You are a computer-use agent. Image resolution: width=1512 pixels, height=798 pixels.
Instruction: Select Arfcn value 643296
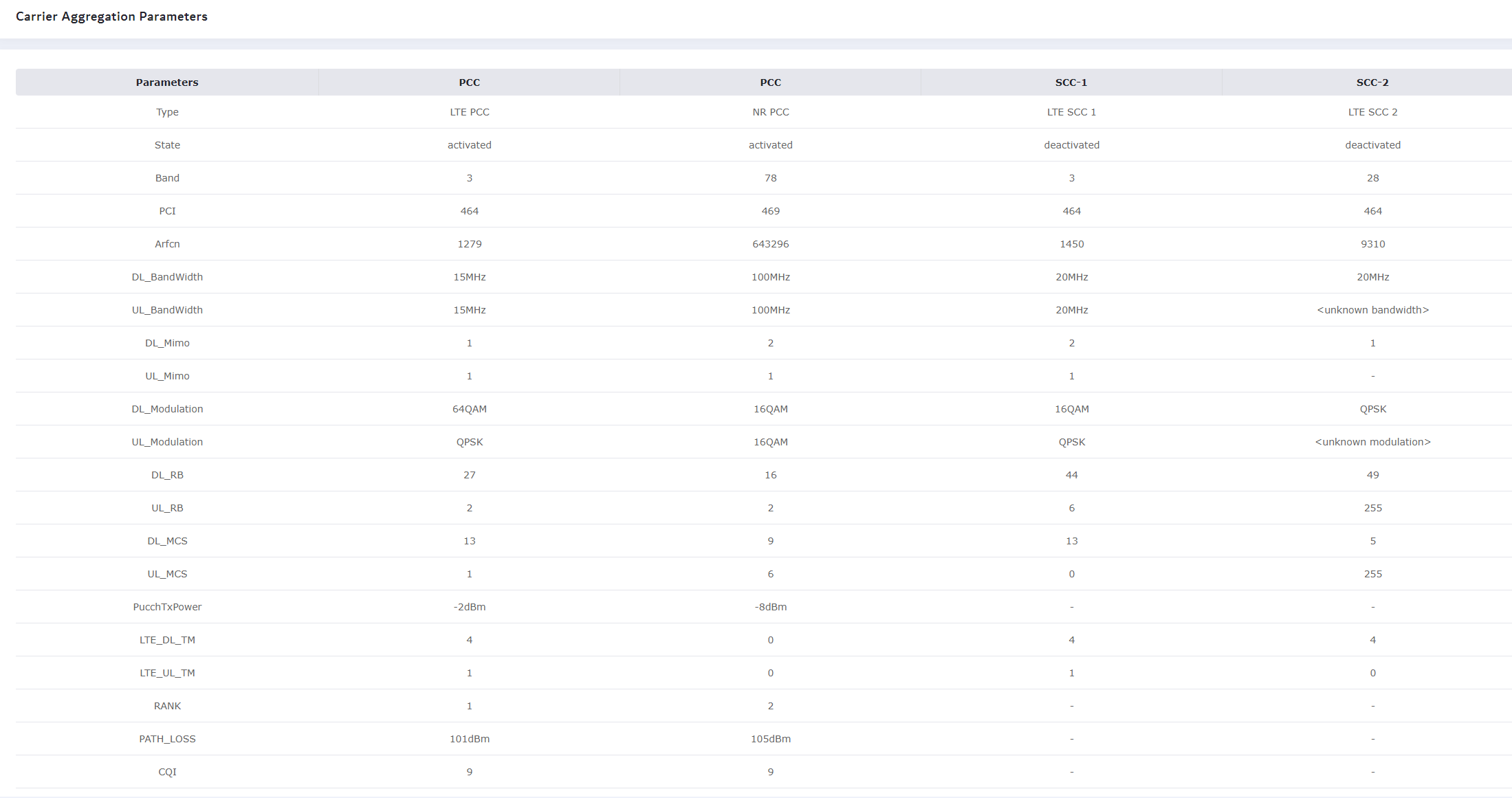[771, 244]
